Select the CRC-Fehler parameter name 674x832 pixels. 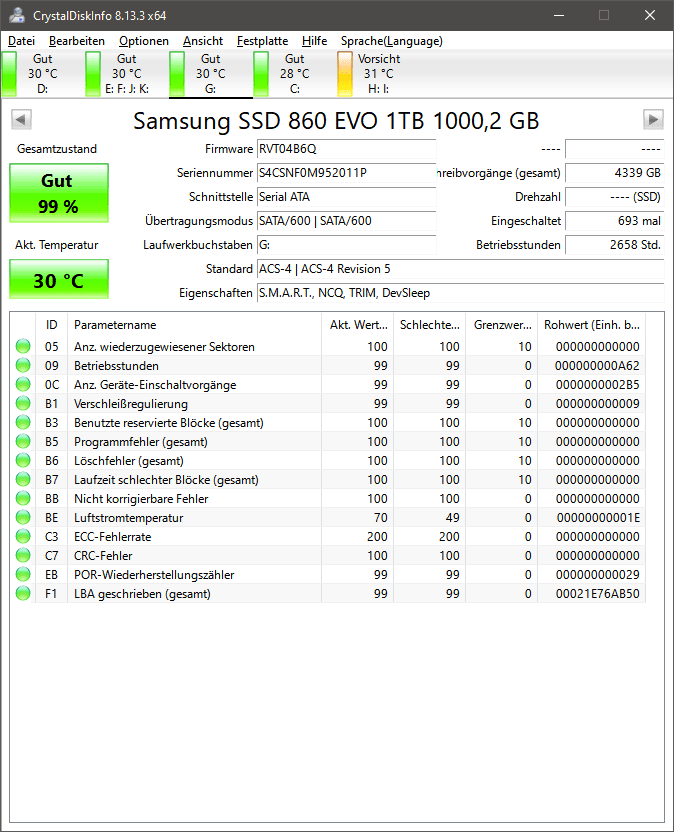coord(103,556)
